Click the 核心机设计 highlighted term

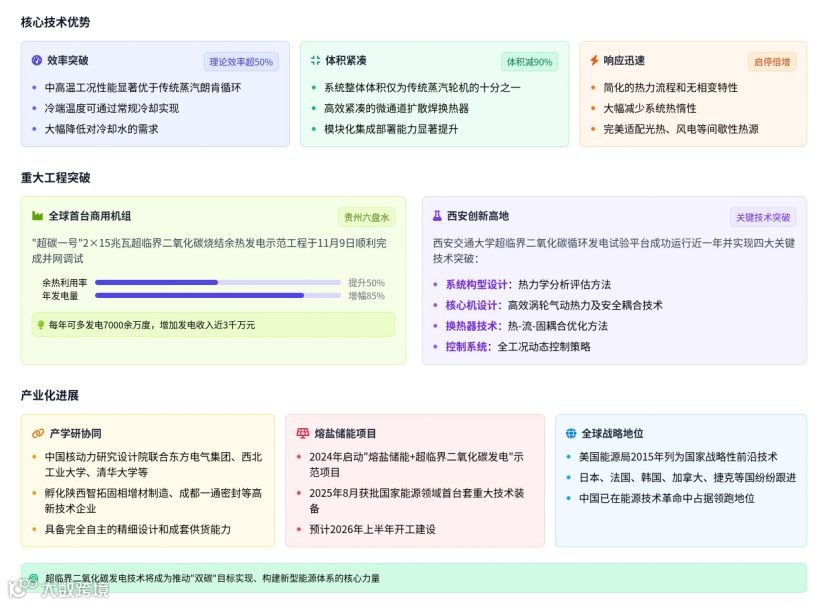pyautogui.click(x=471, y=305)
